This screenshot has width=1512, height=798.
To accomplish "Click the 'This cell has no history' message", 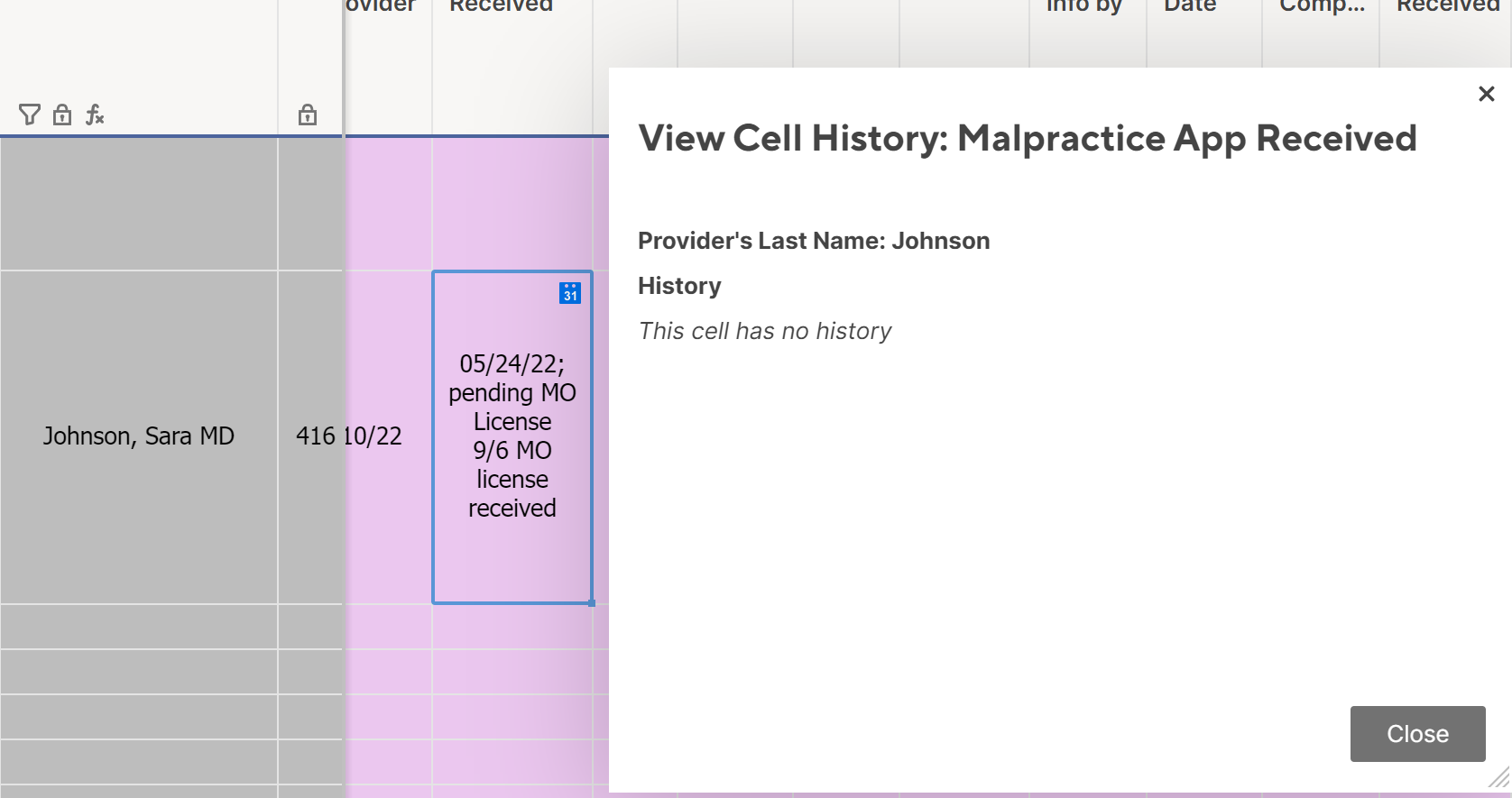I will [x=765, y=331].
